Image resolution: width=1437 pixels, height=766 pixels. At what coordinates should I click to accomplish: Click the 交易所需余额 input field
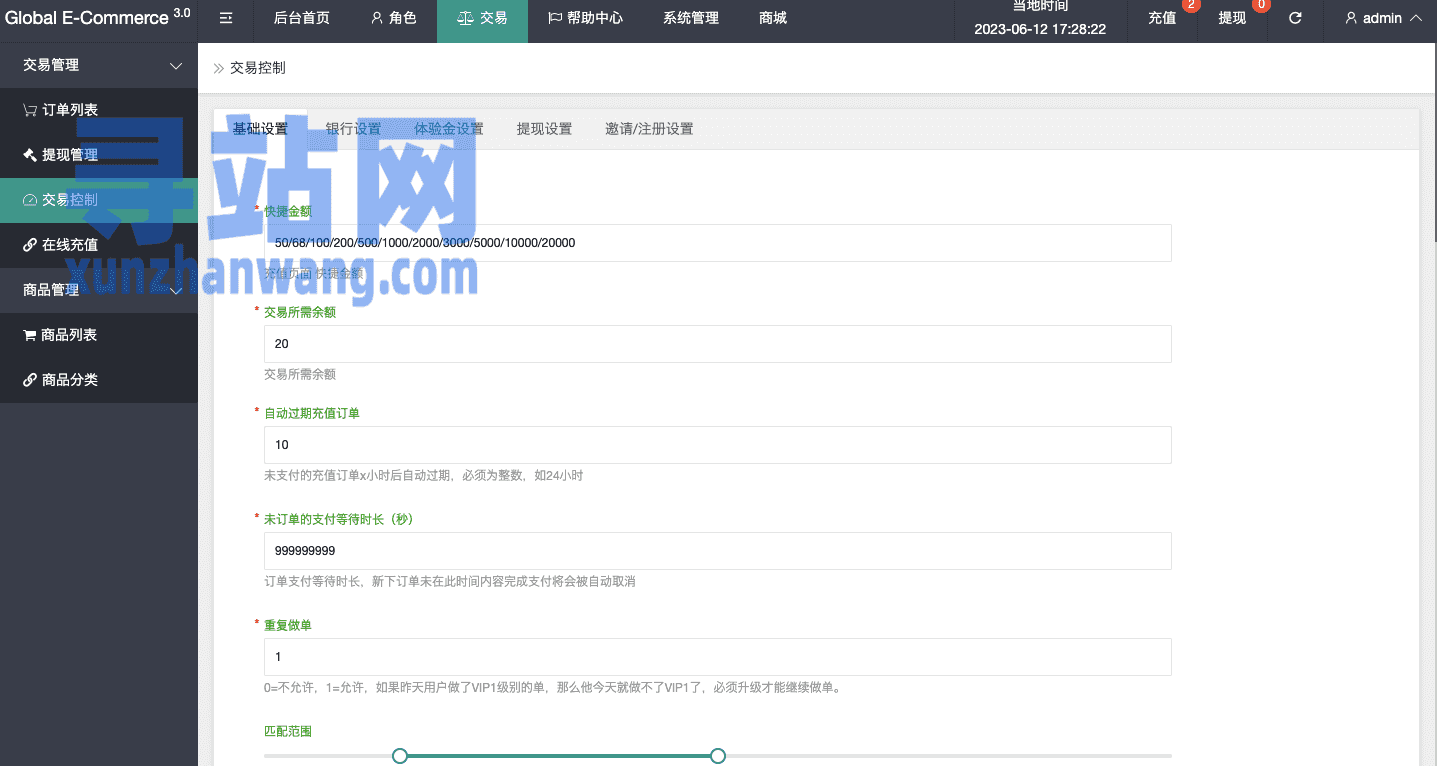717,344
